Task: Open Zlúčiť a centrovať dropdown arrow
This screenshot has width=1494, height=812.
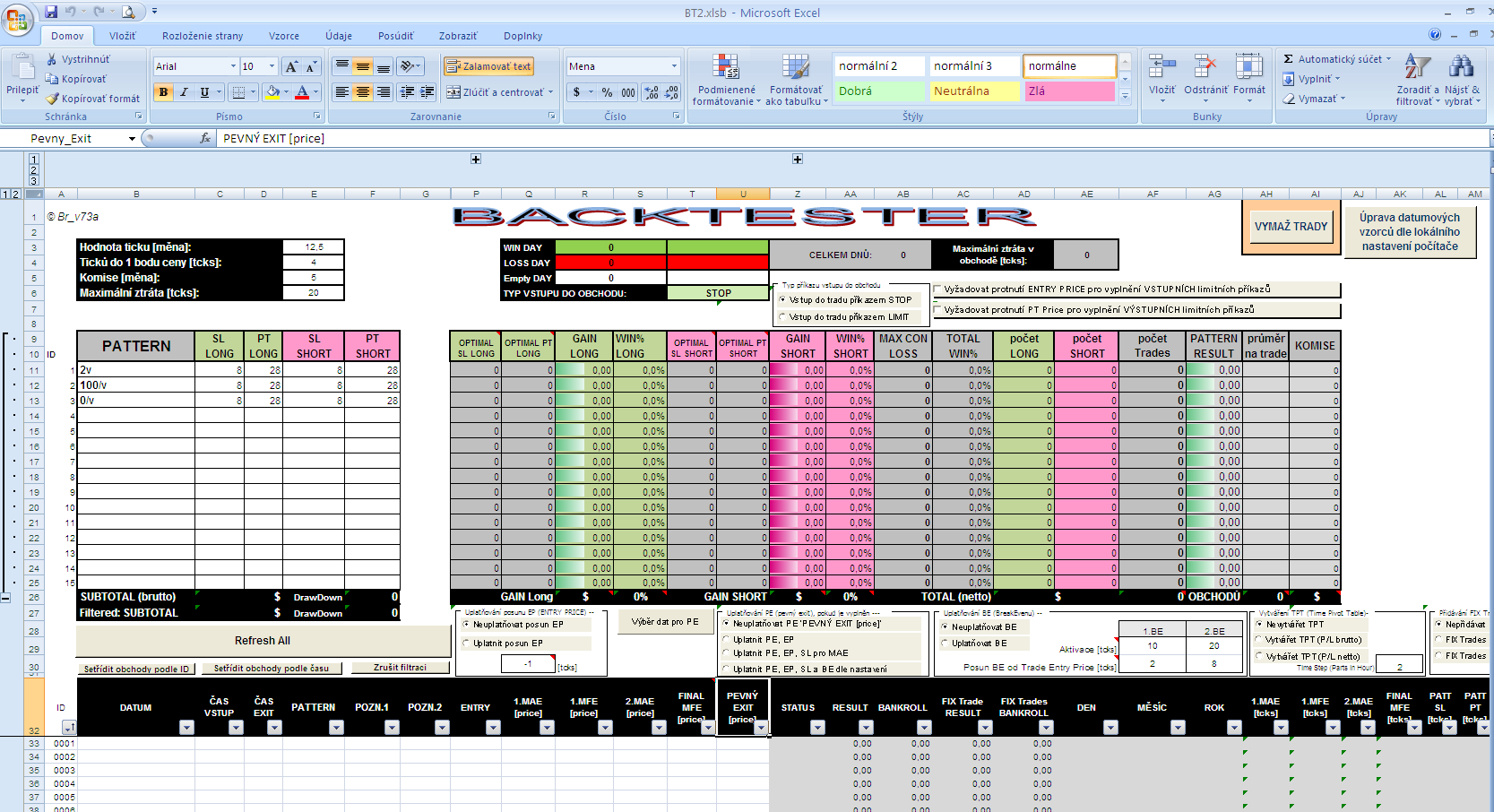Action: click(x=550, y=92)
